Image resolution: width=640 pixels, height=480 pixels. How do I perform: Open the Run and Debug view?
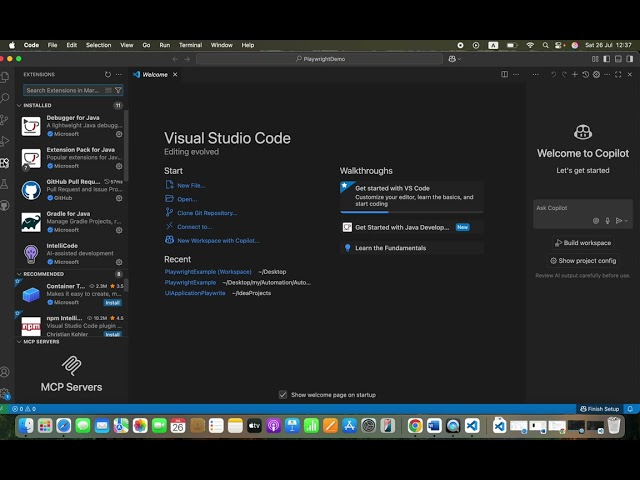click(4, 141)
